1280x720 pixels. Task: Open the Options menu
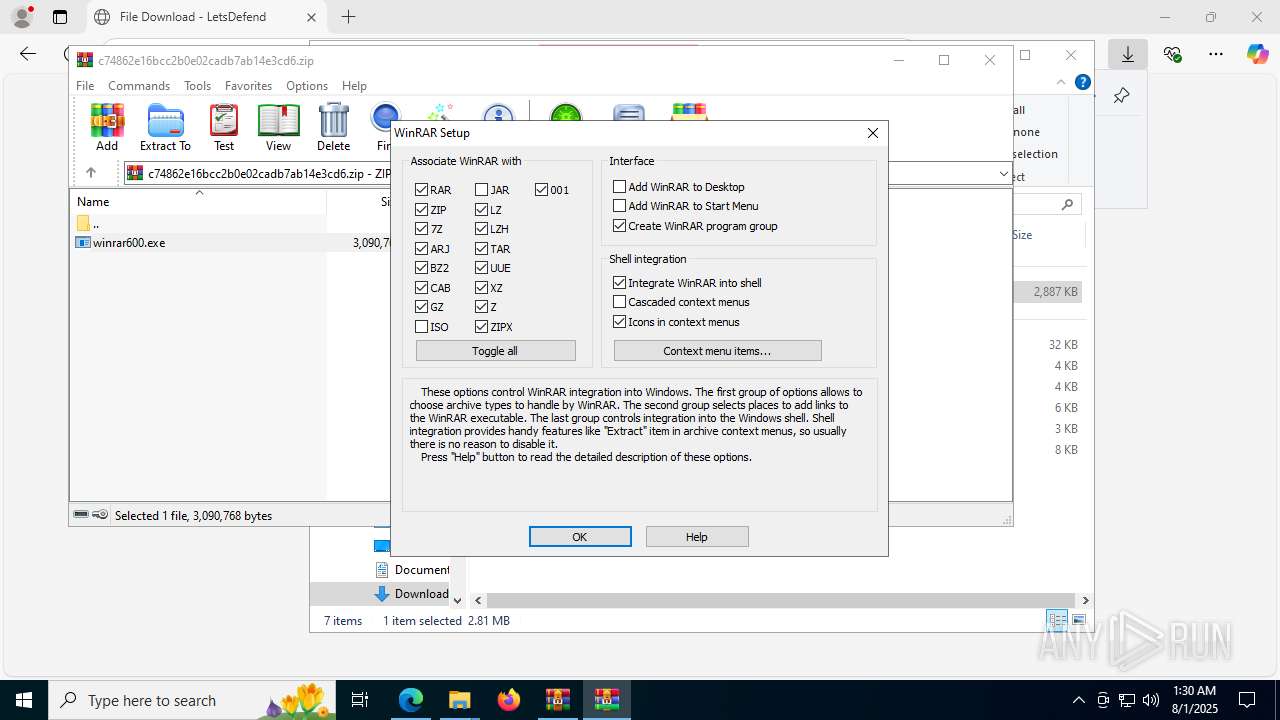pyautogui.click(x=307, y=86)
